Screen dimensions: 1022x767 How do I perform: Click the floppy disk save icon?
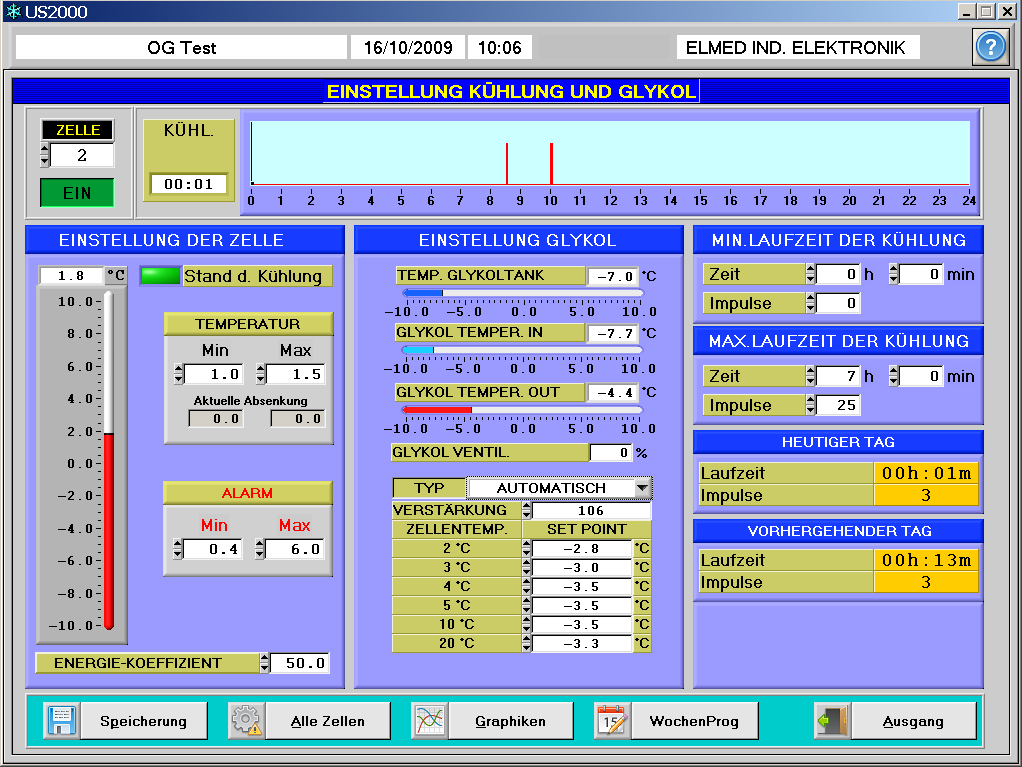(x=62, y=720)
